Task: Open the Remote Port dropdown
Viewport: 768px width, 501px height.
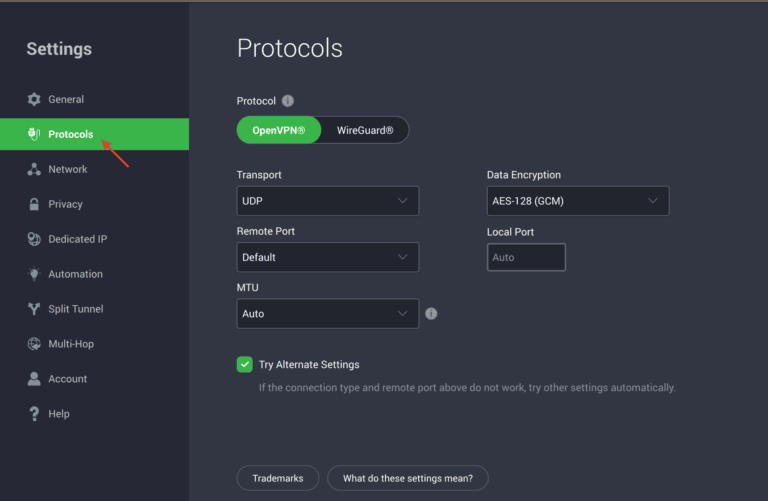Action: click(x=327, y=257)
